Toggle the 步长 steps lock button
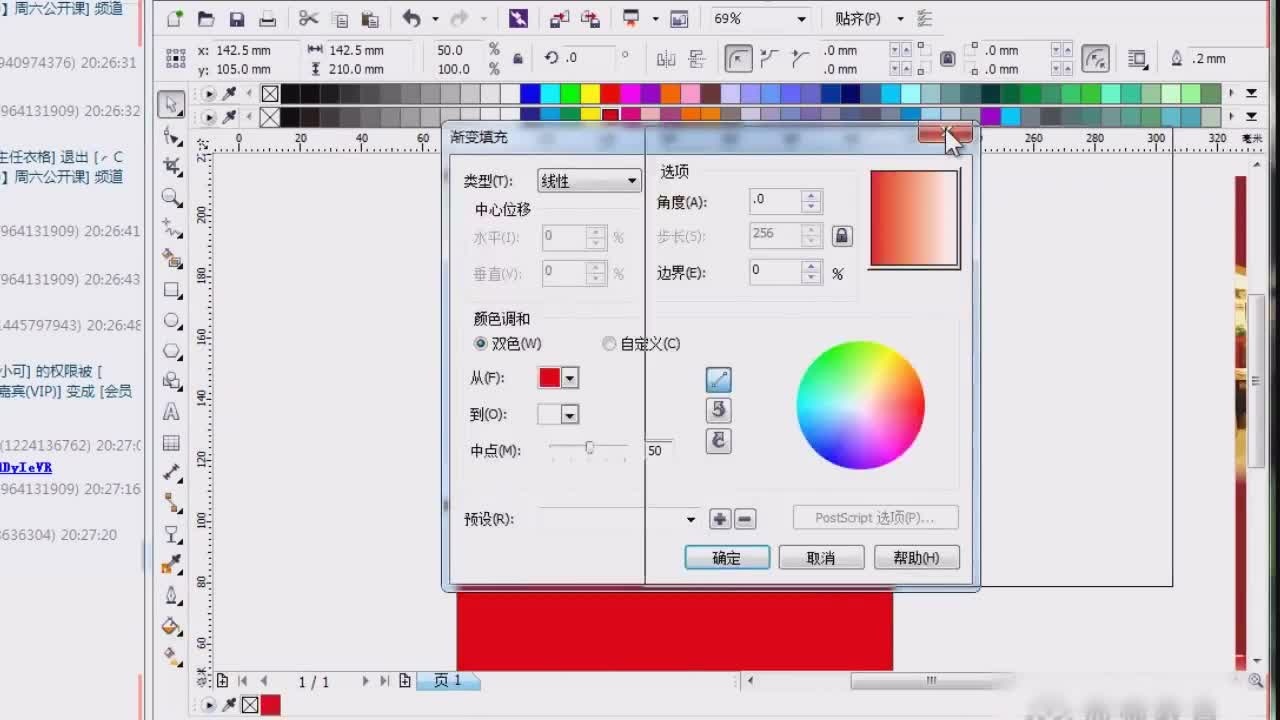1280x720 pixels. pyautogui.click(x=842, y=236)
